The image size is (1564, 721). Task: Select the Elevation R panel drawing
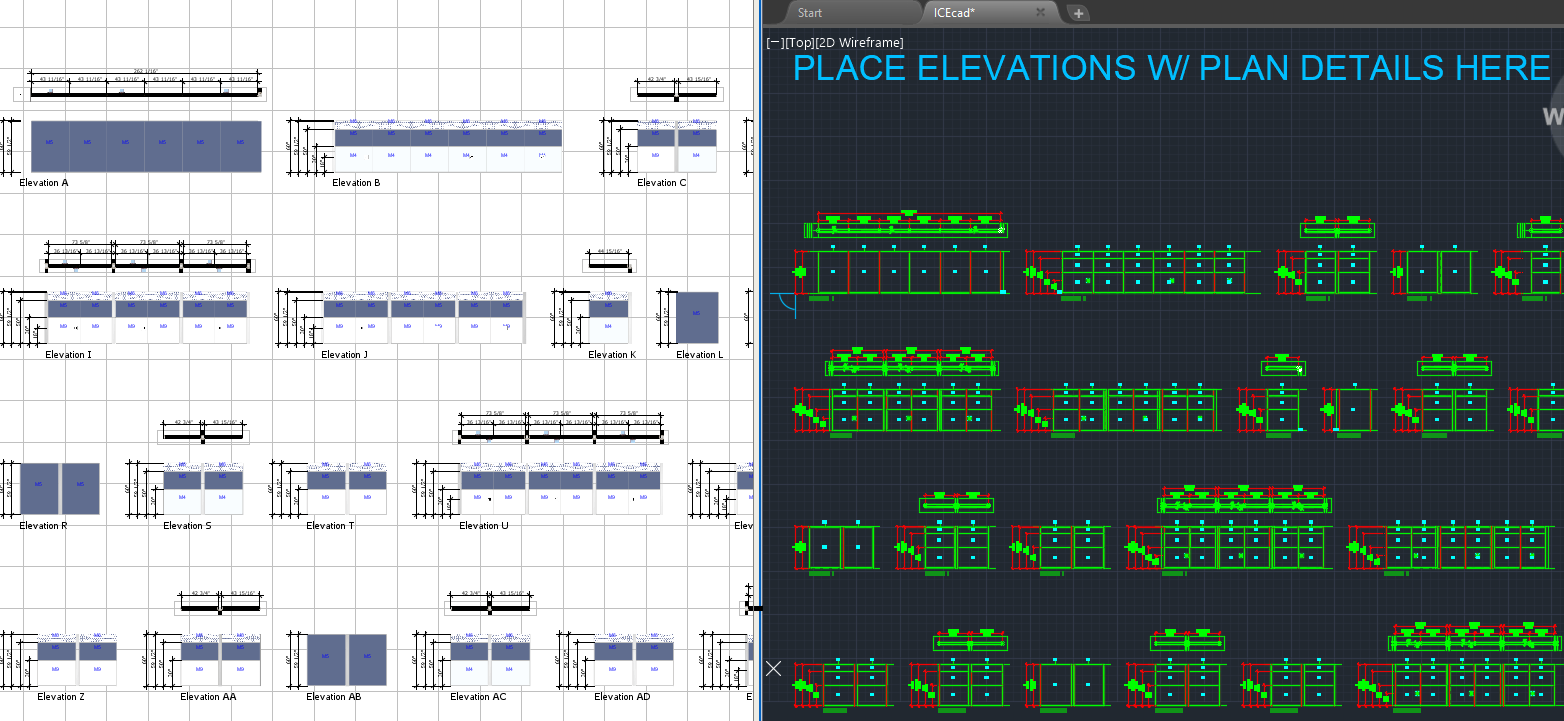tap(60, 488)
